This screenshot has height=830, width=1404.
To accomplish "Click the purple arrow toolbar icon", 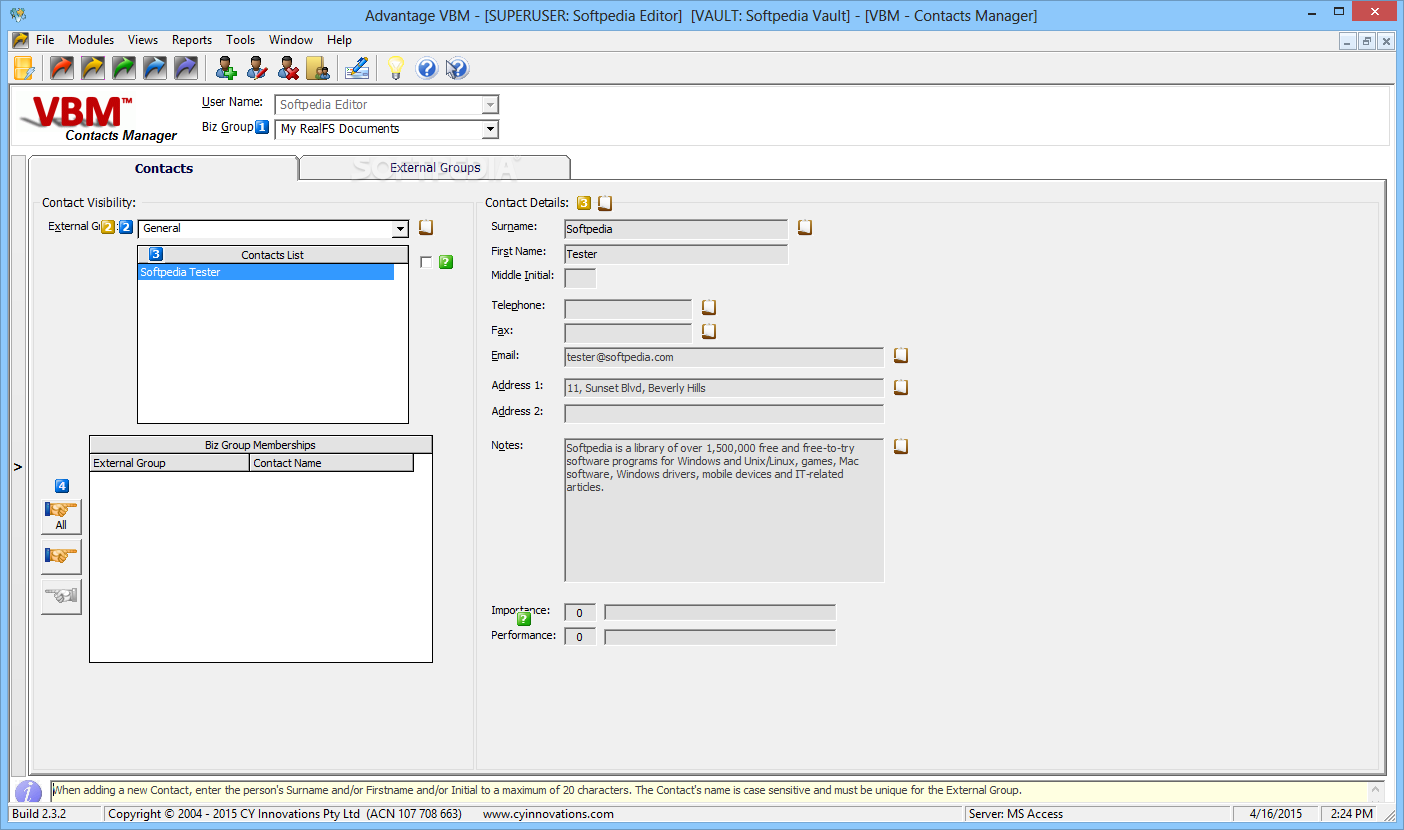I will click(186, 68).
